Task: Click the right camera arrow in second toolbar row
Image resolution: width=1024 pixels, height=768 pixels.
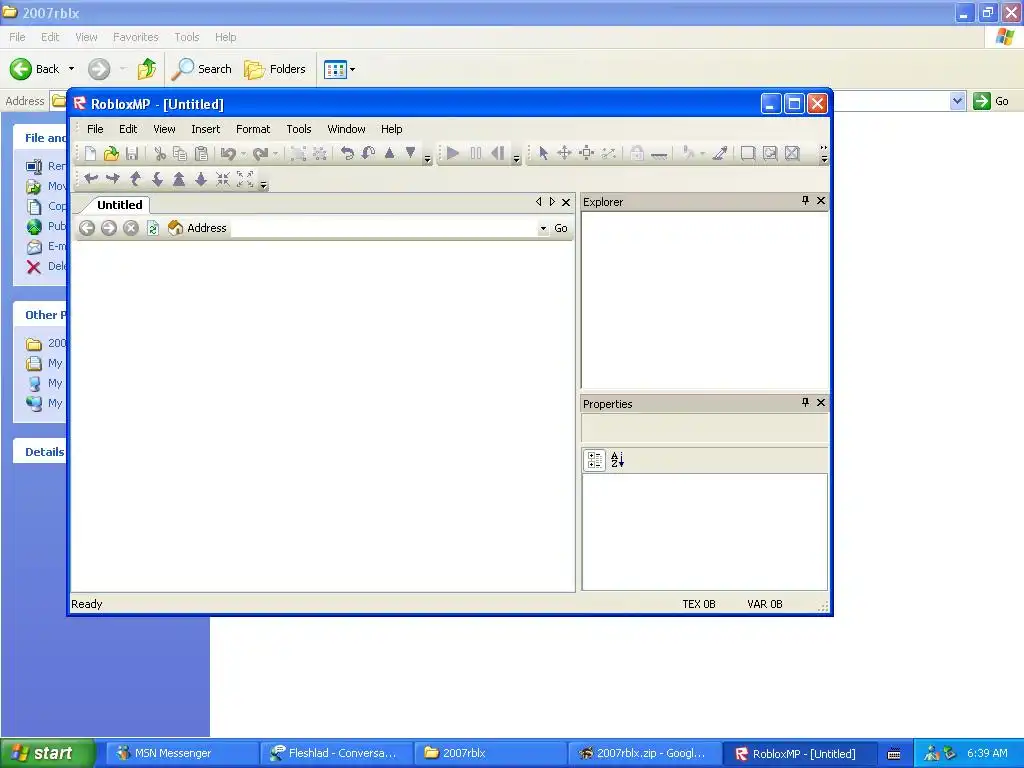Action: 113,178
